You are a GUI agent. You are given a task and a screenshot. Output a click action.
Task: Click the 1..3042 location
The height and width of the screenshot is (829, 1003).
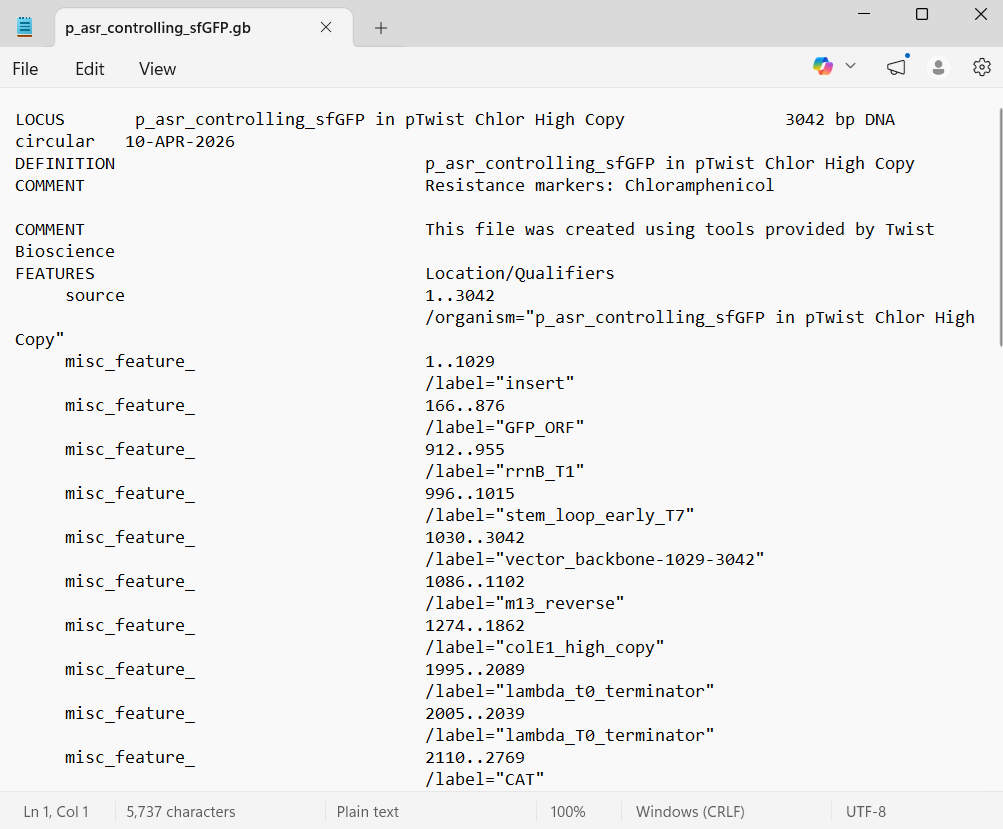[x=460, y=296]
